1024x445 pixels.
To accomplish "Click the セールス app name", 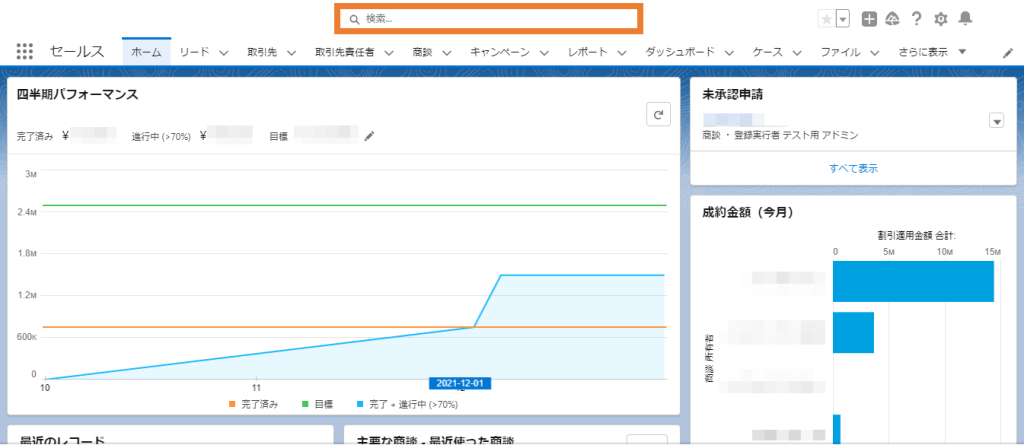I will tap(77, 52).
